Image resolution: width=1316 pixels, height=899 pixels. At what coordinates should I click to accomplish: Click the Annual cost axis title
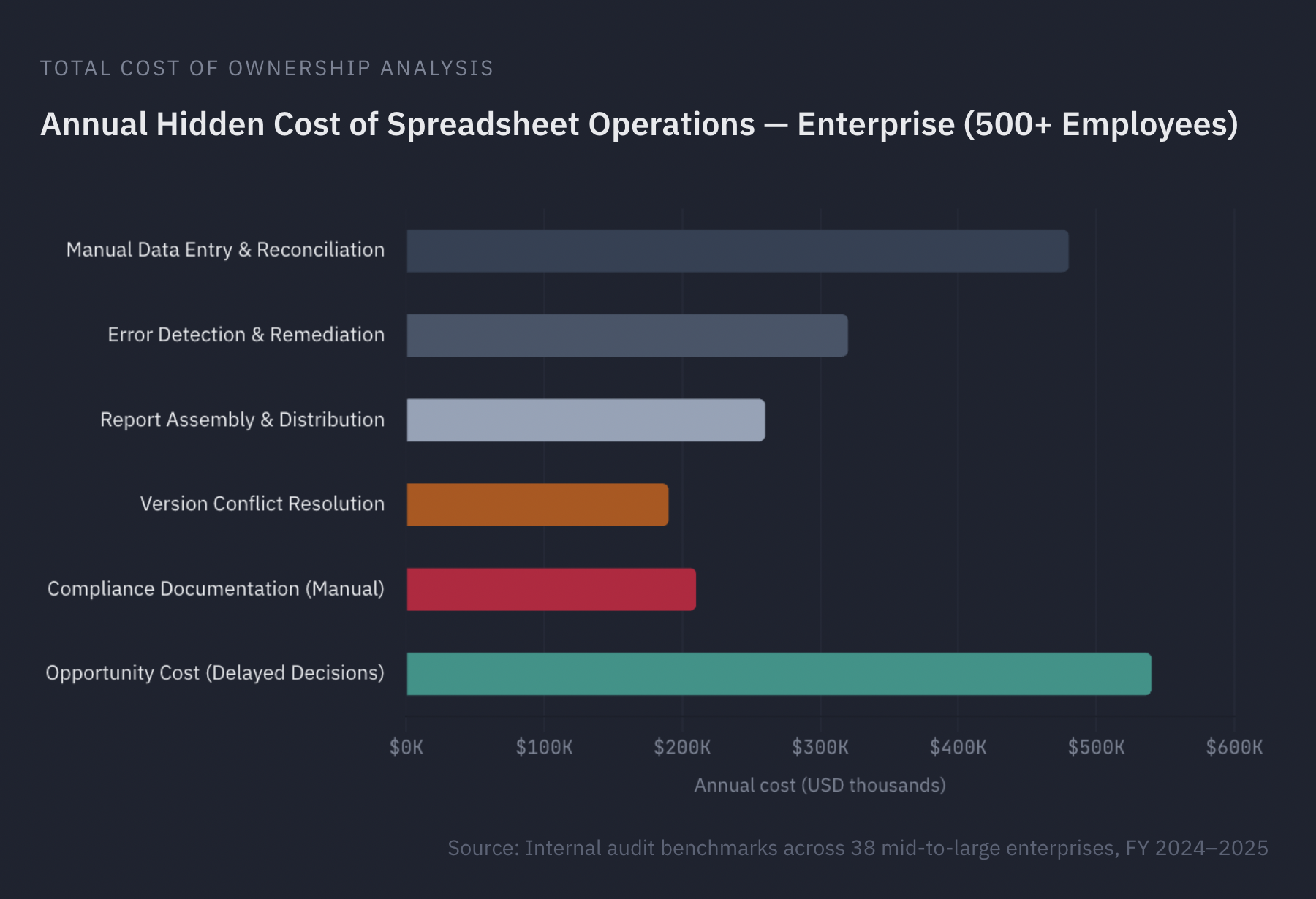(x=820, y=785)
